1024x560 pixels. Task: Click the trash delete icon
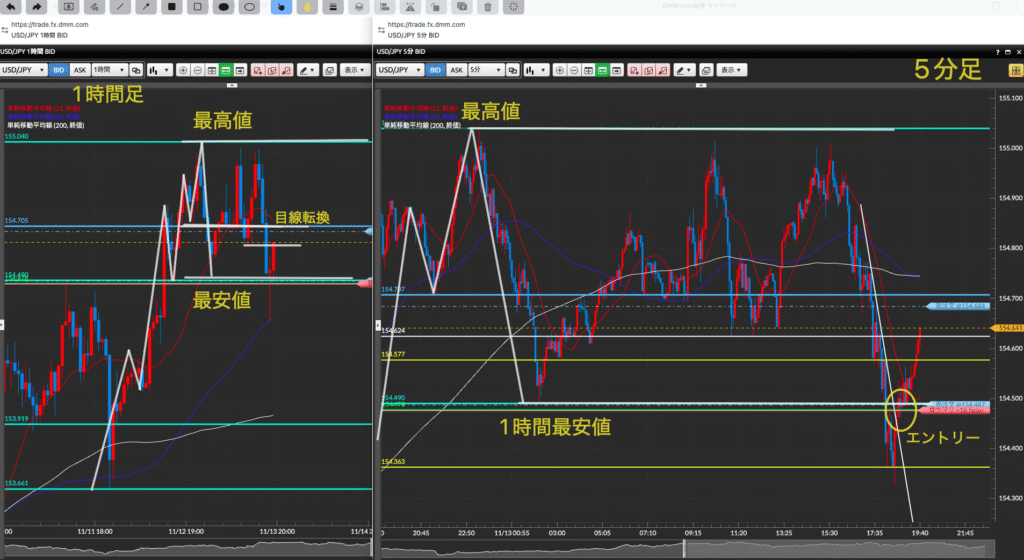(487, 6)
